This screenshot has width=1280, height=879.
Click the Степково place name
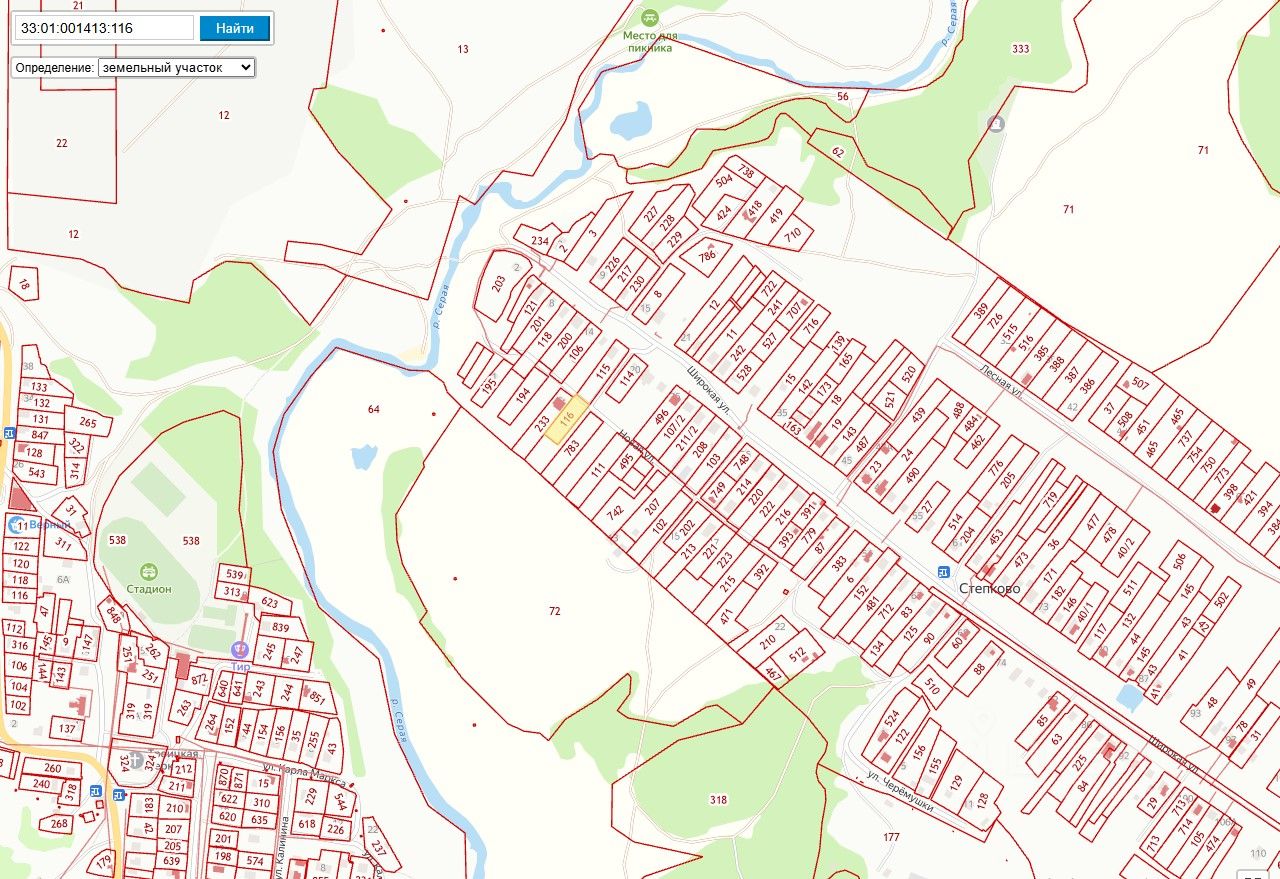coord(990,588)
